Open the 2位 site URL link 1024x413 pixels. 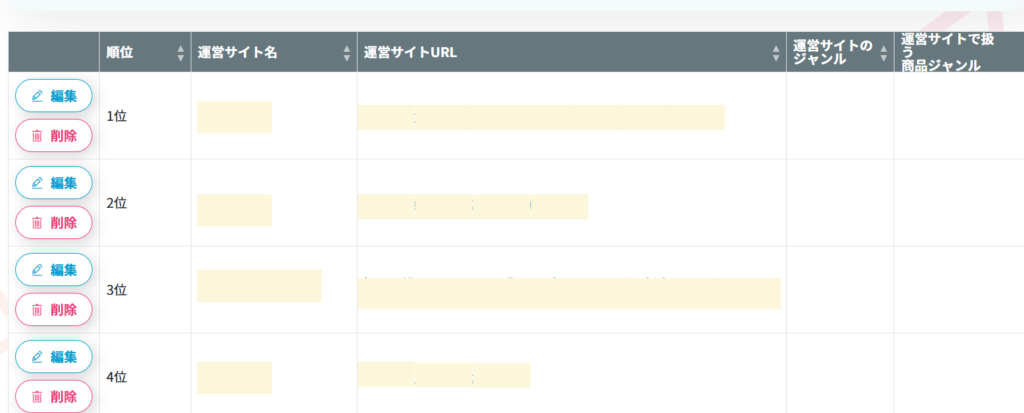click(x=473, y=206)
